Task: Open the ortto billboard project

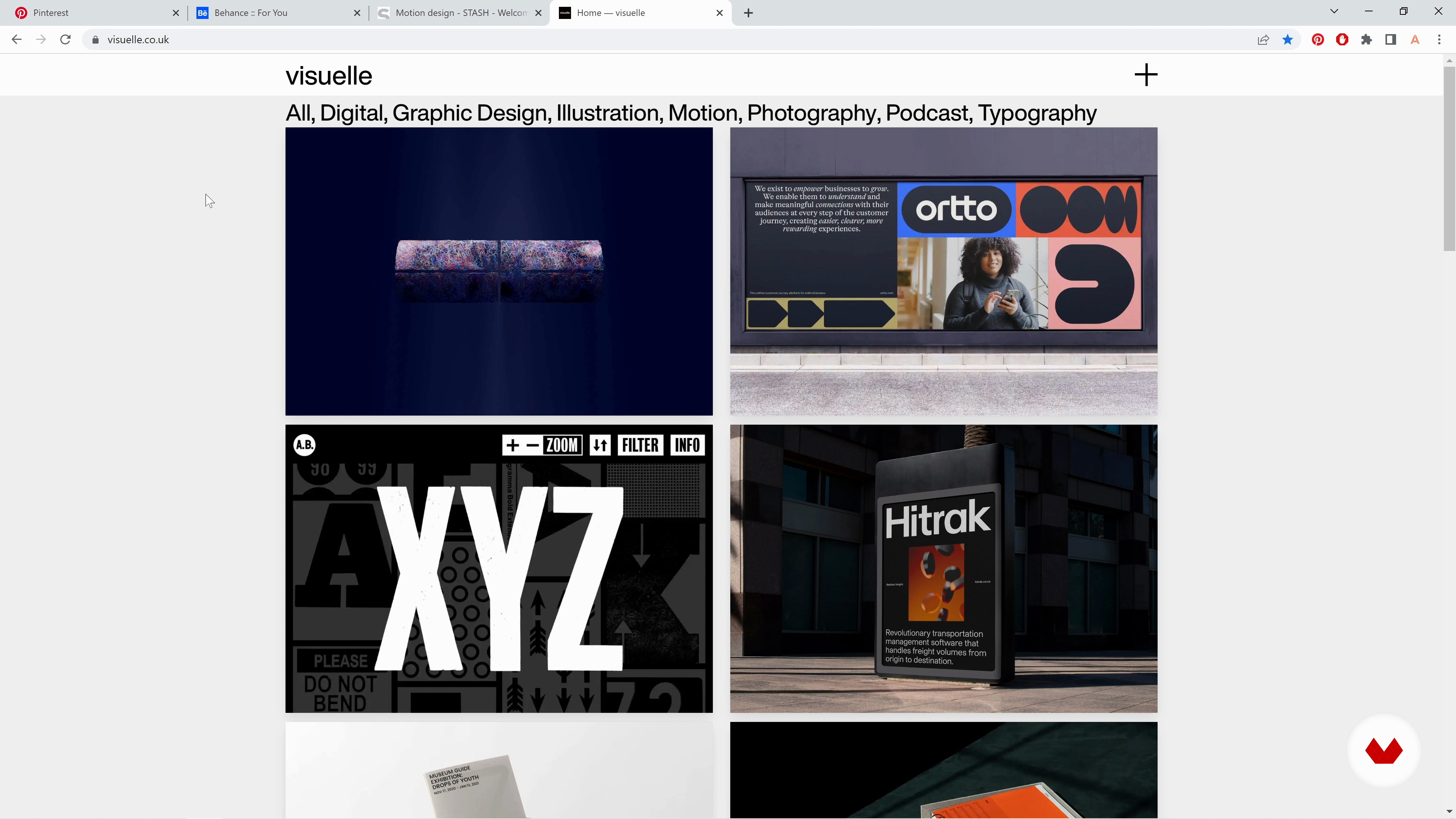Action: coord(944,271)
